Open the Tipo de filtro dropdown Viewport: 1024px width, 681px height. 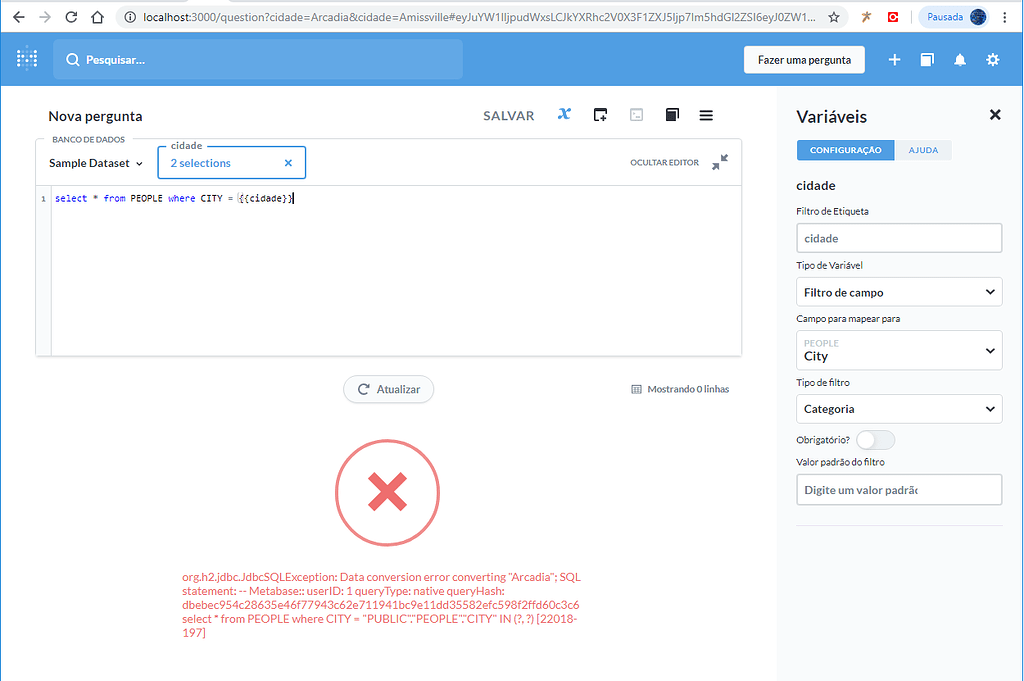click(898, 408)
